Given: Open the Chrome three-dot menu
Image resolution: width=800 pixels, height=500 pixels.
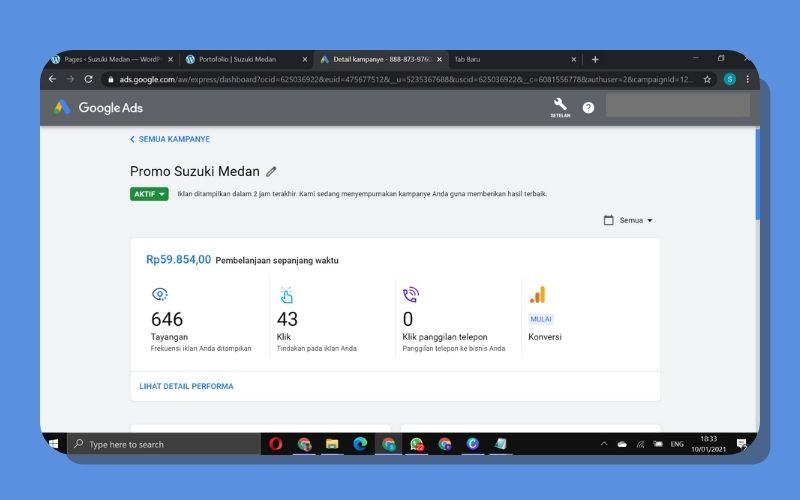Looking at the screenshot, I should coord(747,79).
